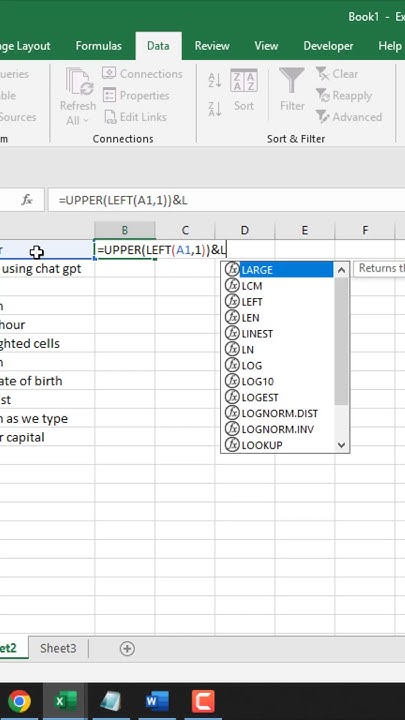Viewport: 405px width, 720px height.
Task: Choose LOGNORM.INV function
Action: [x=279, y=429]
